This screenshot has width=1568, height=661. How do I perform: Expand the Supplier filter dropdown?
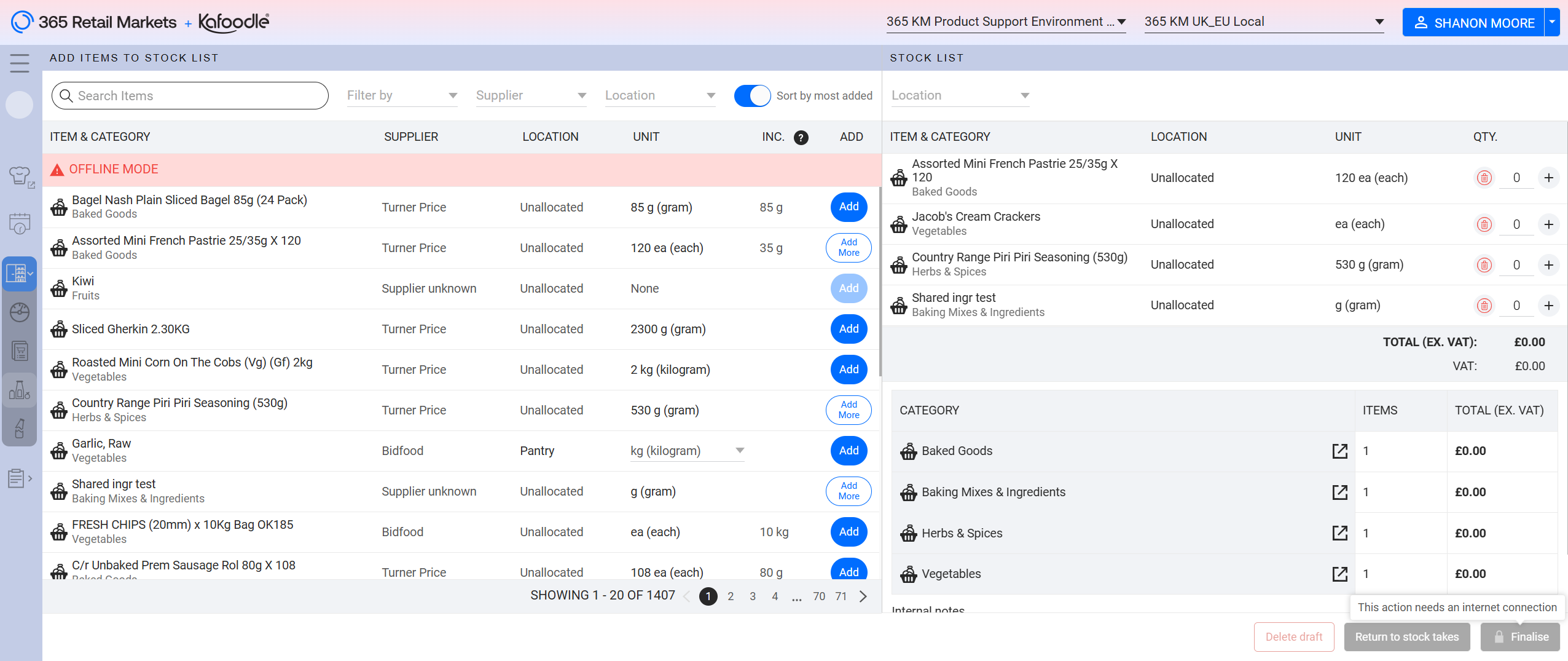pyautogui.click(x=531, y=96)
